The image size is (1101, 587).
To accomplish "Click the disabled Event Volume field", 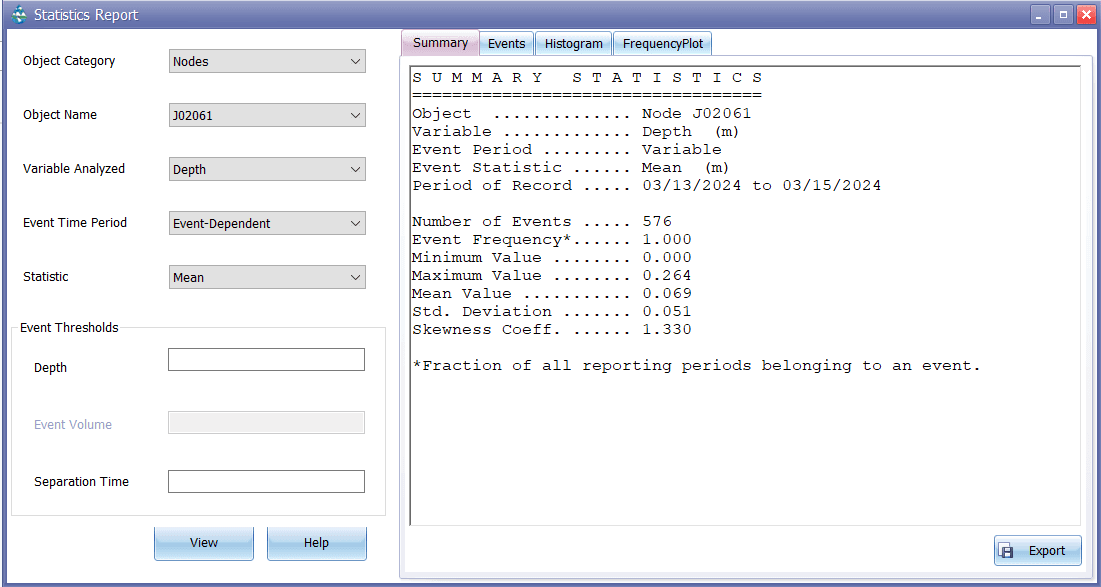I will tap(266, 422).
